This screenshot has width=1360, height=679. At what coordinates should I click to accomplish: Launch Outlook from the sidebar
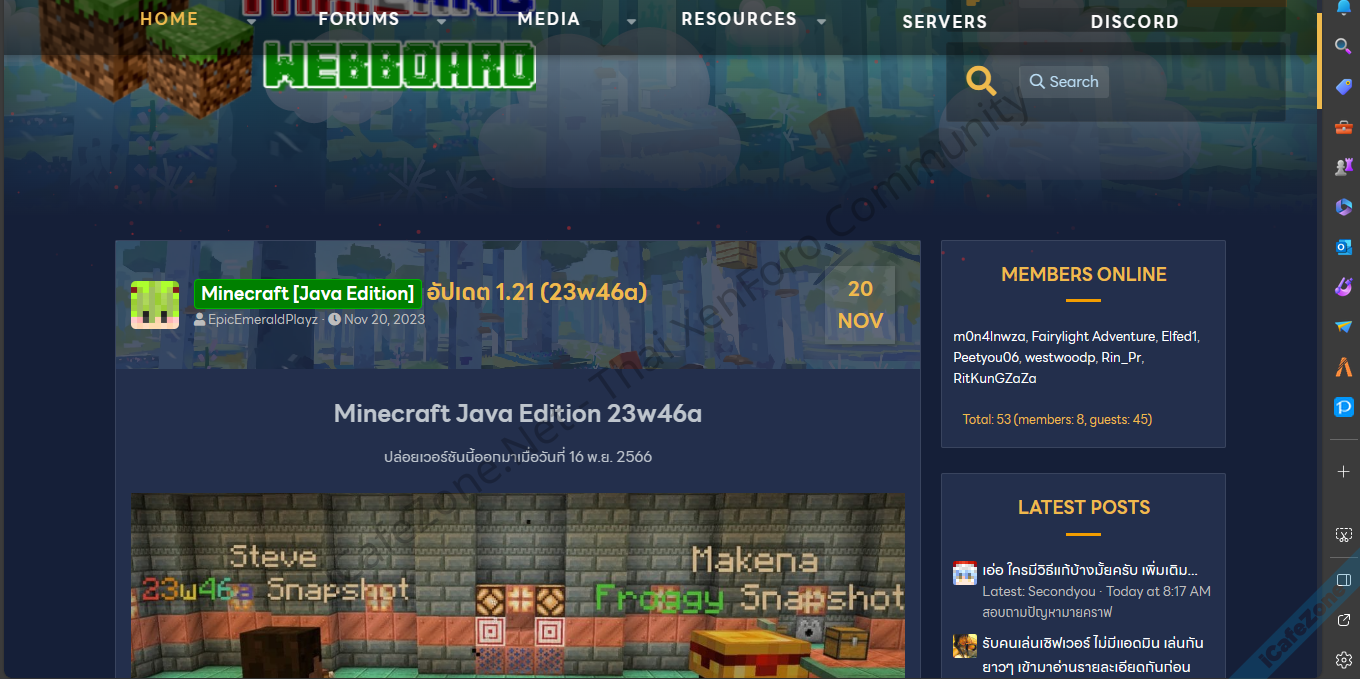[x=1344, y=247]
